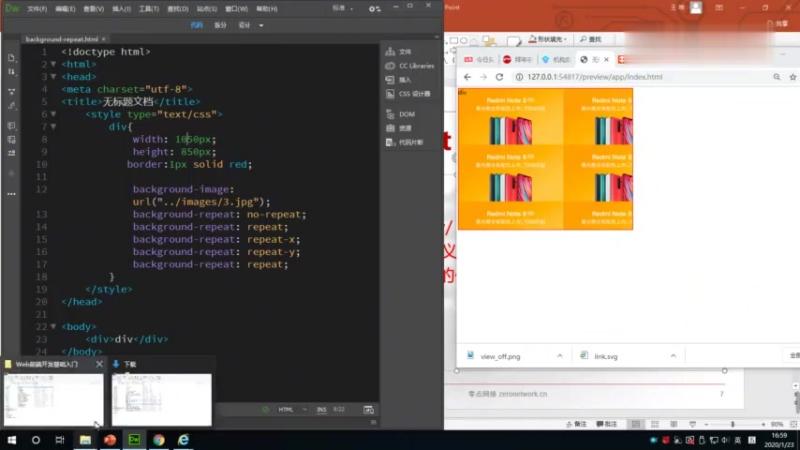Open Dreamweaver 文件 (File) menu
This screenshot has height=450, width=800.
37,9
